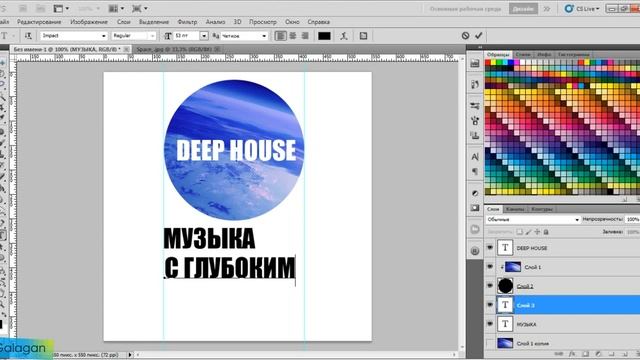
Task: Switch to the Каналы tab
Action: click(515, 209)
